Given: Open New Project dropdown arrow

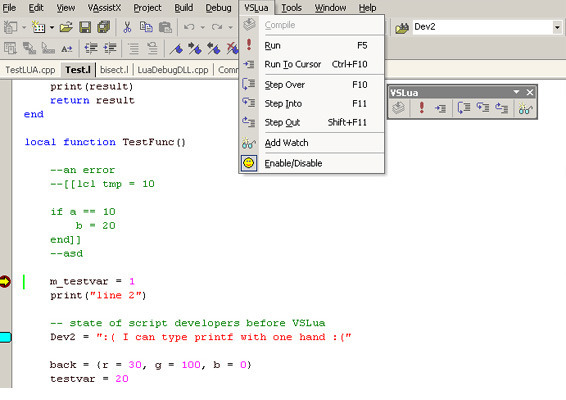Looking at the screenshot, I should pos(24,27).
